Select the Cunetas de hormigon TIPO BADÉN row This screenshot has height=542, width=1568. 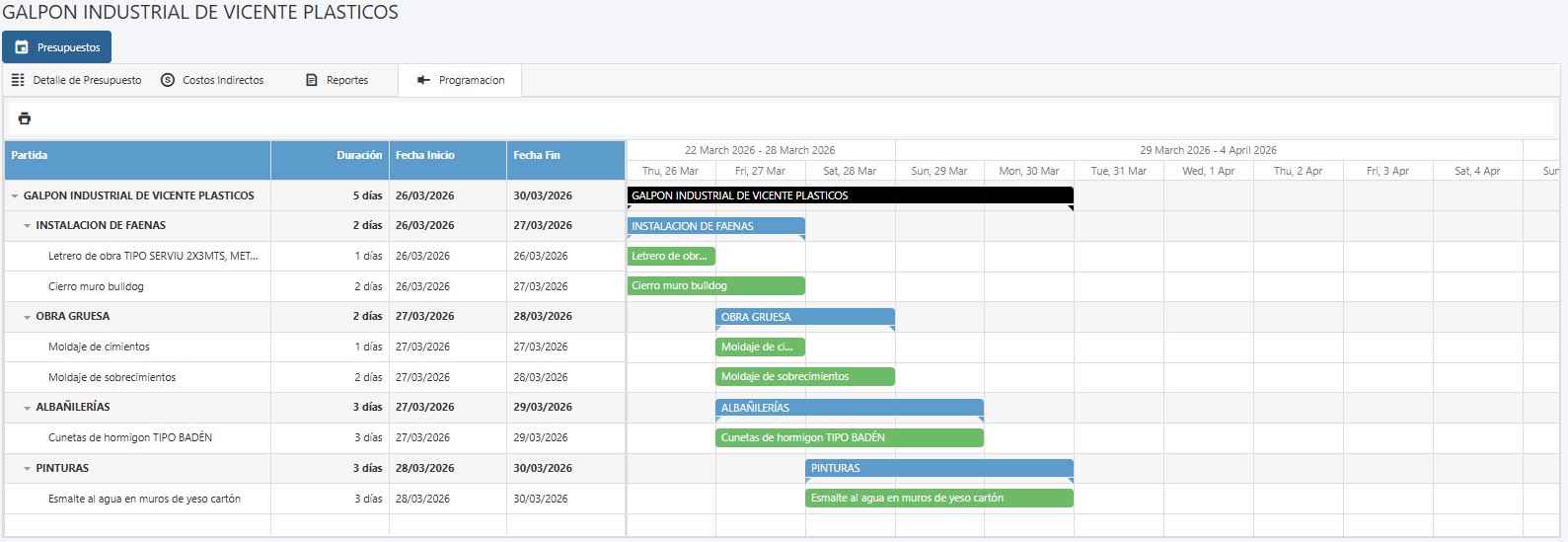(130, 437)
